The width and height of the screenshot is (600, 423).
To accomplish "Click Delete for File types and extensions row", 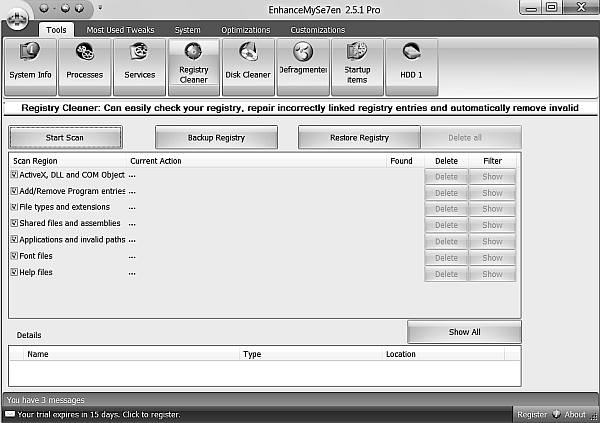I will point(446,209).
